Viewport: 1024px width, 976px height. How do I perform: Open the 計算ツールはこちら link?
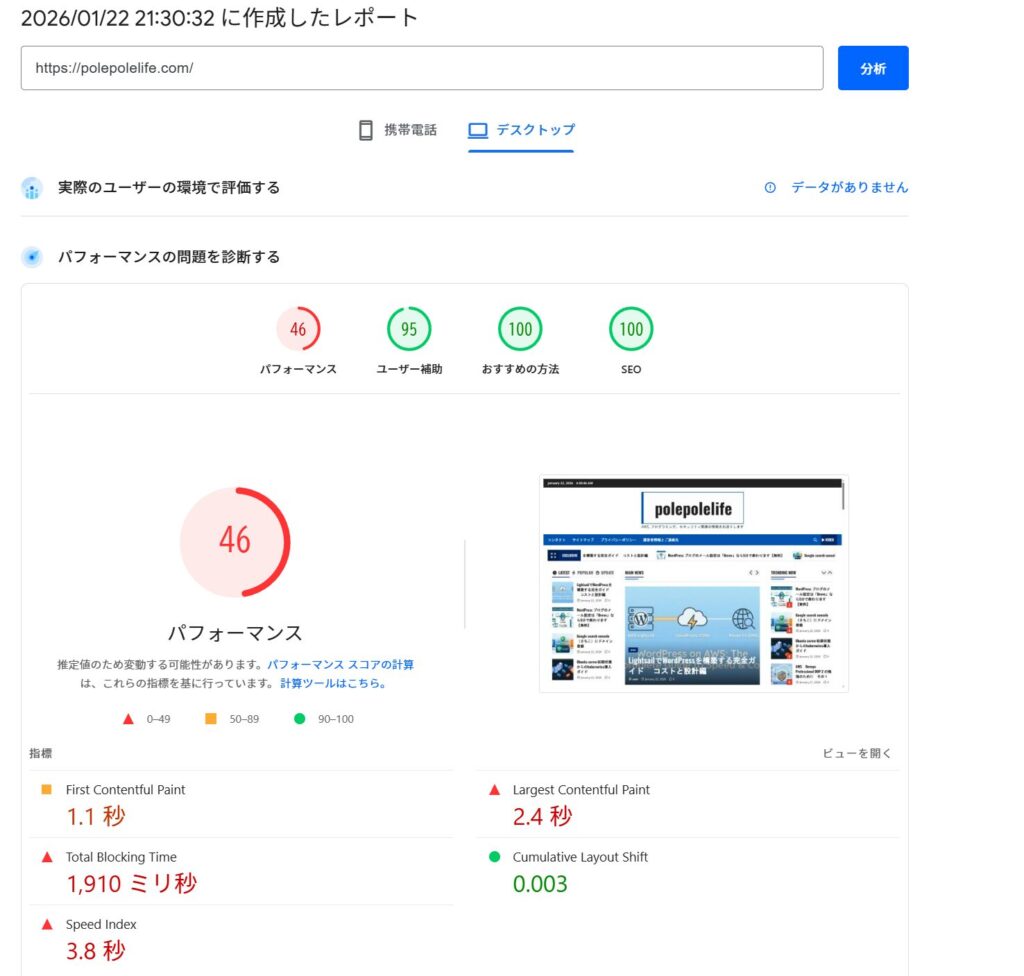tap(333, 683)
